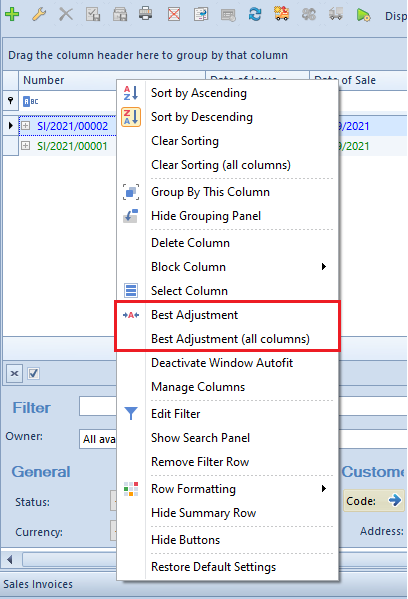Image resolution: width=408 pixels, height=599 pixels.
Task: Click the Sort by Descending icon
Action: pyautogui.click(x=131, y=117)
